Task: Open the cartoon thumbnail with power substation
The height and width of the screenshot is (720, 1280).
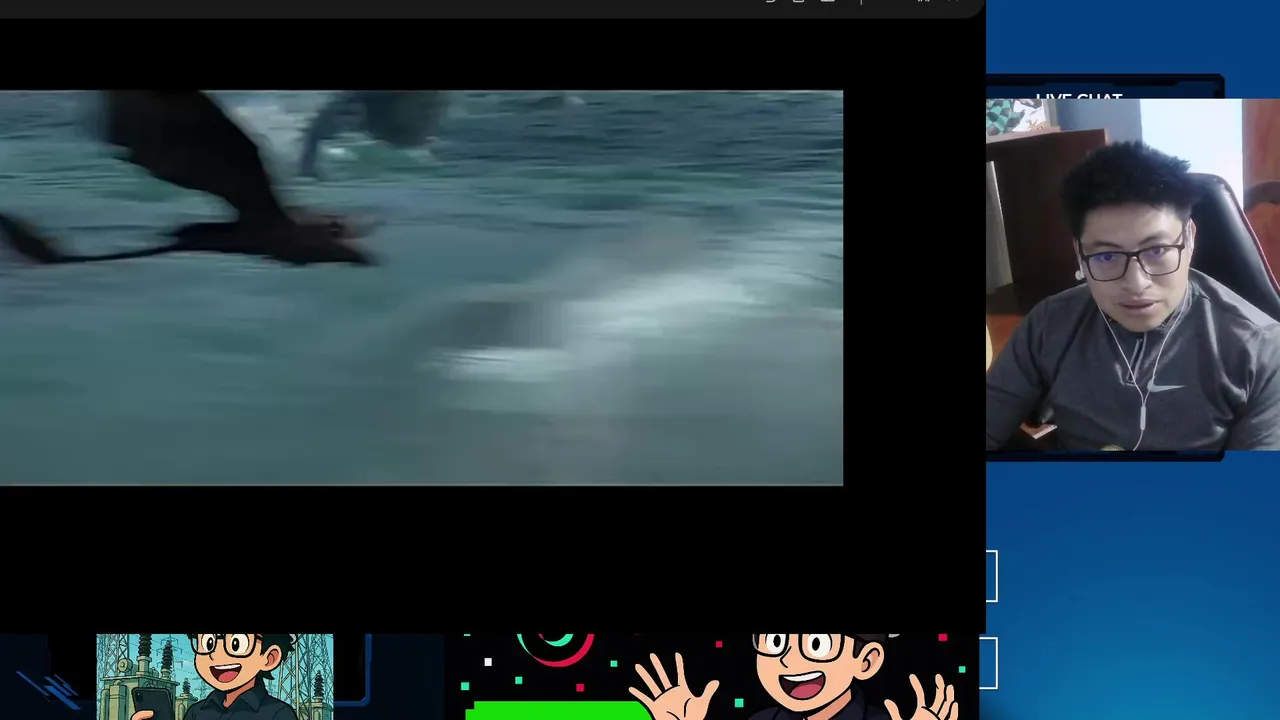Action: pyautogui.click(x=215, y=676)
